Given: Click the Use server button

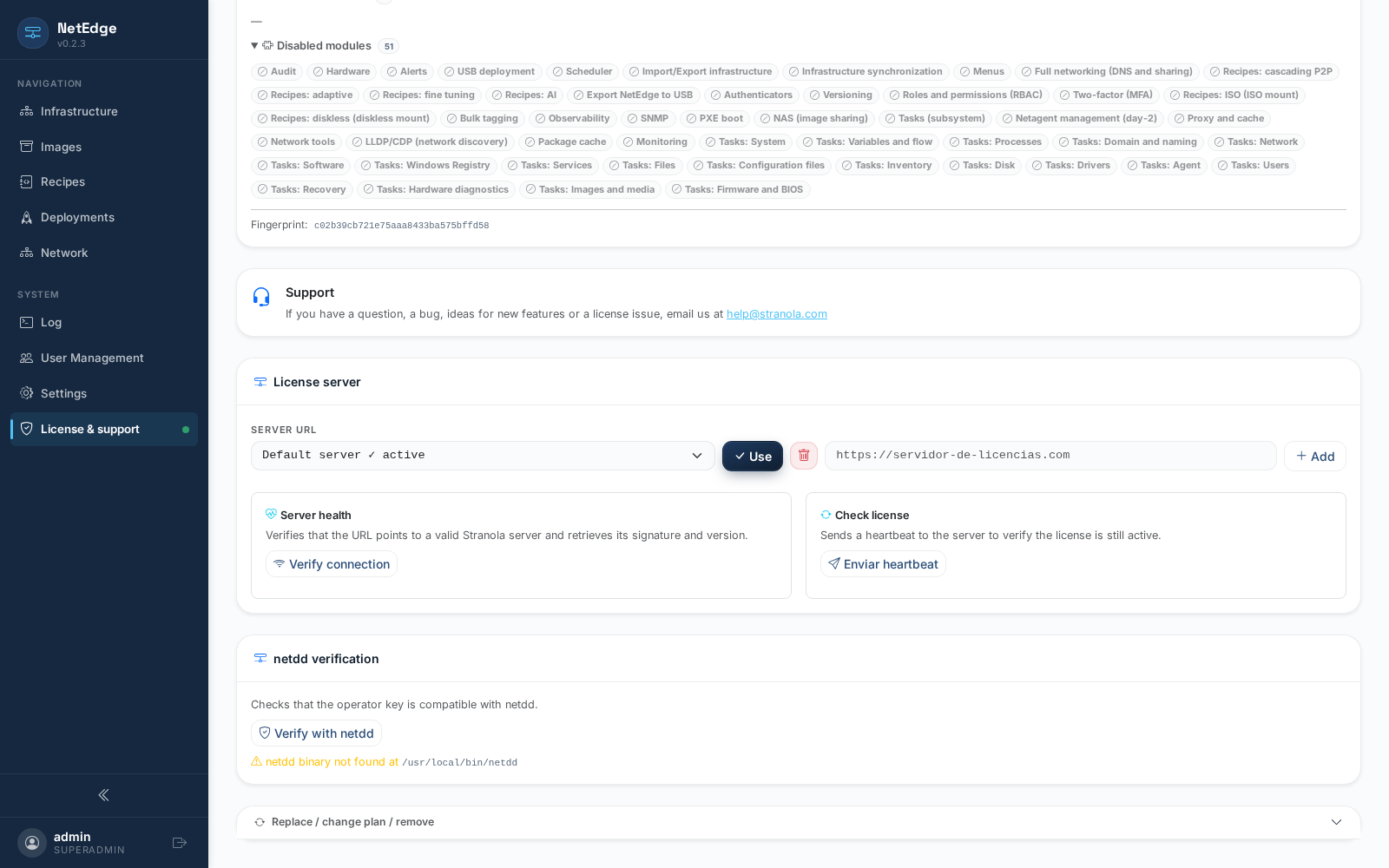Looking at the screenshot, I should tap(753, 457).
